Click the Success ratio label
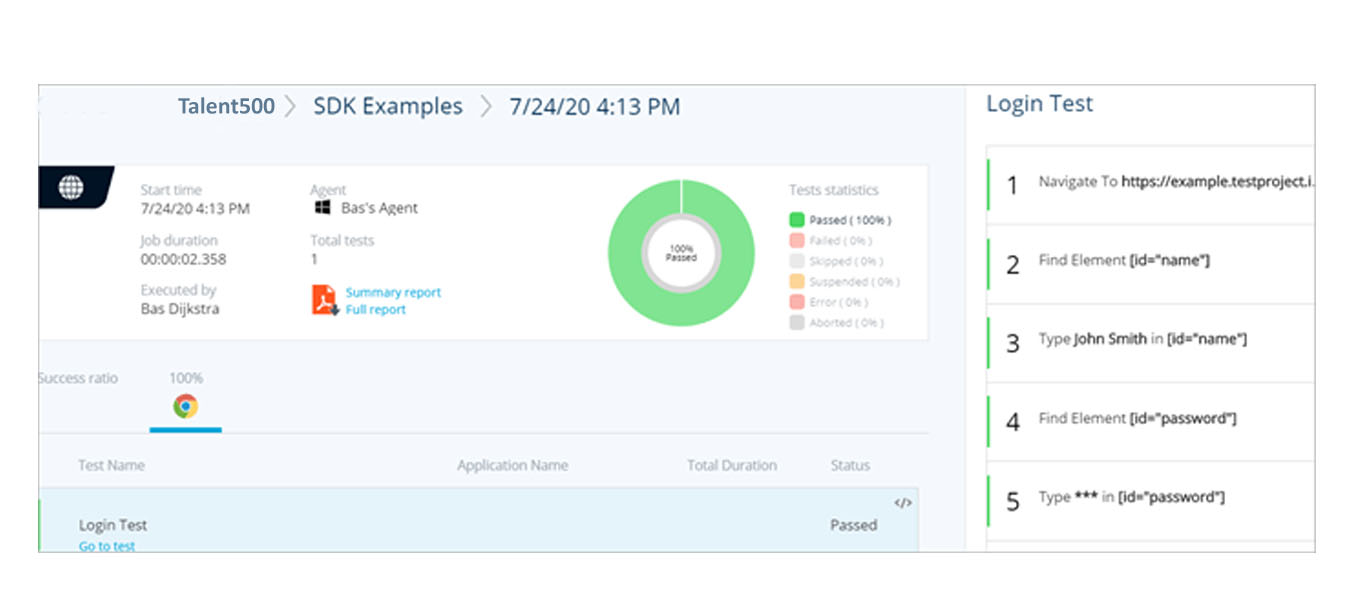1354x610 pixels. pyautogui.click(x=78, y=378)
